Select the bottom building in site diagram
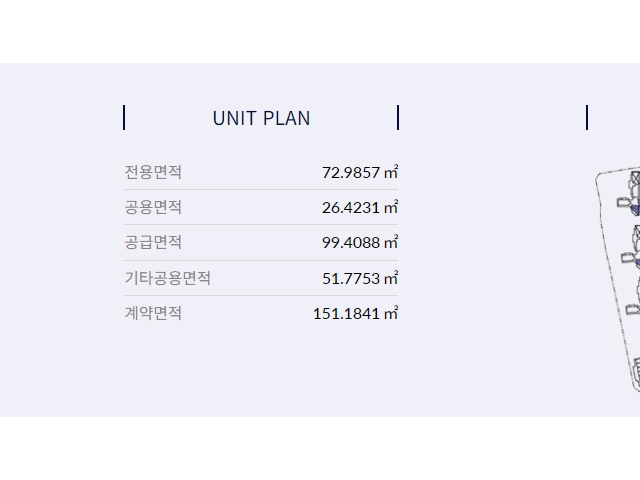The image size is (640, 480). (636, 374)
